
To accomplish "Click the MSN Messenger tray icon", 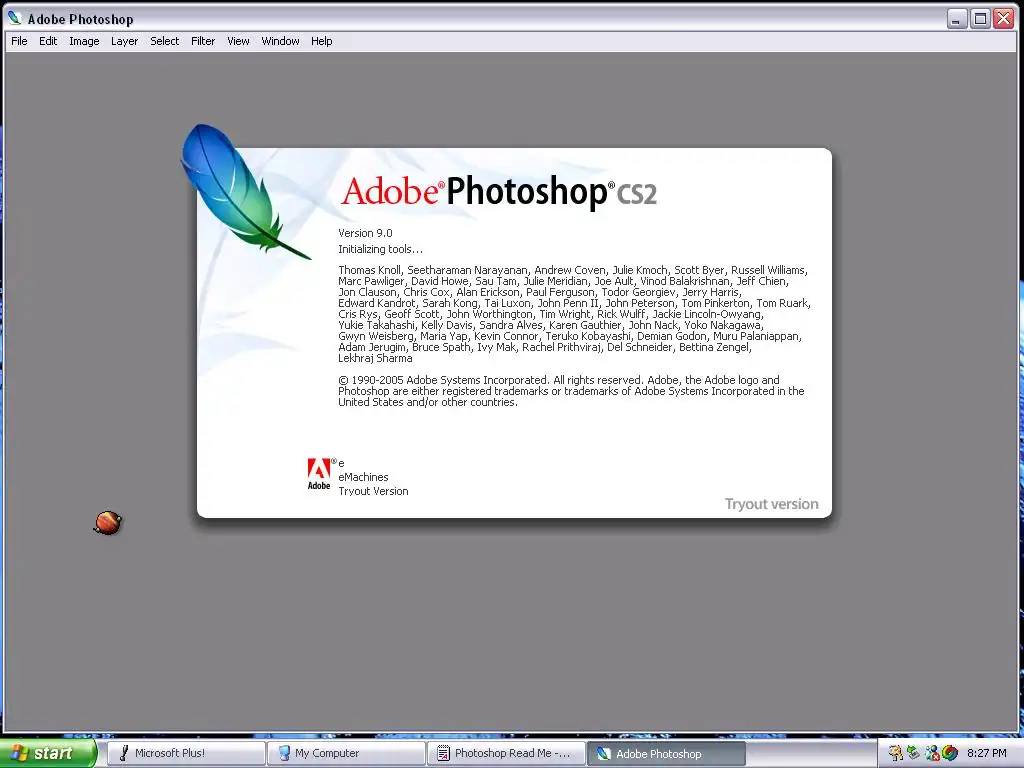I will (932, 753).
